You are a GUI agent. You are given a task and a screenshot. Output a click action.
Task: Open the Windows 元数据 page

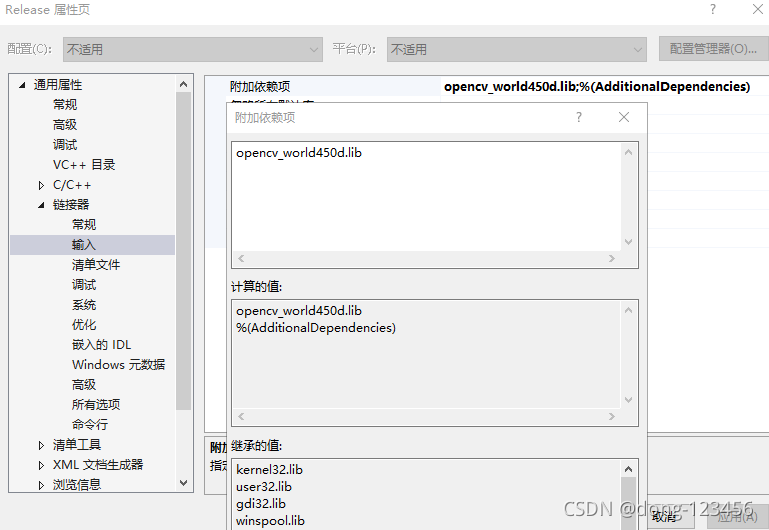(x=118, y=365)
